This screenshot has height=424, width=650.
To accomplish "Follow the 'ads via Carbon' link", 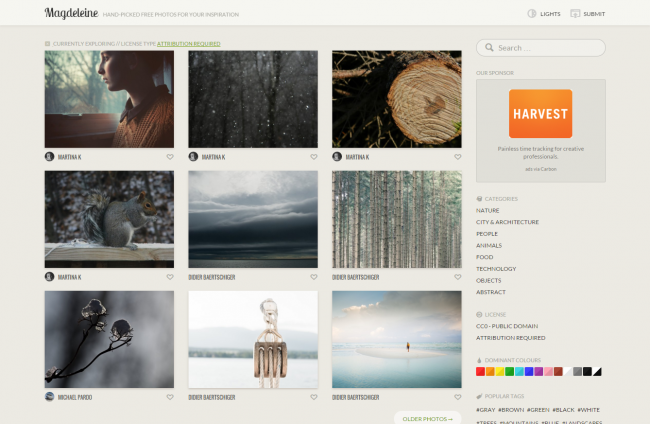I will 541,169.
